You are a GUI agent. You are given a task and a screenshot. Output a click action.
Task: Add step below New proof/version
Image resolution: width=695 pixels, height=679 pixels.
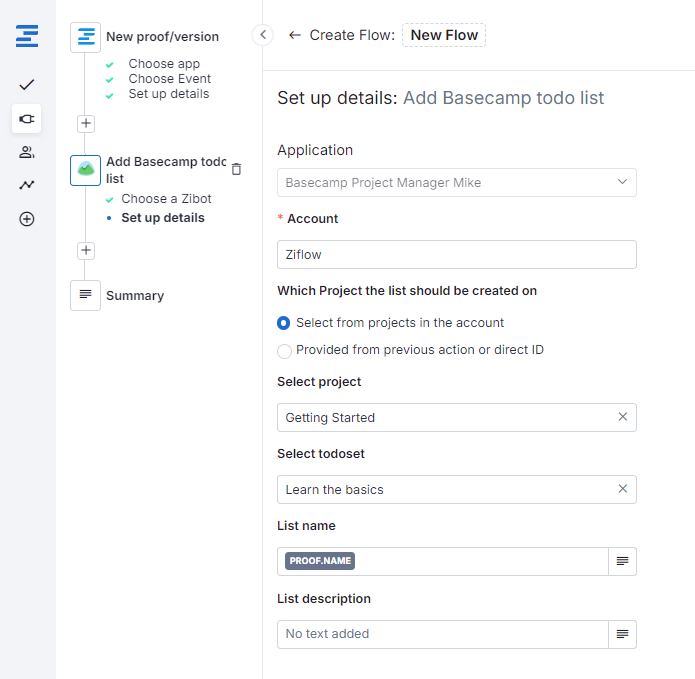click(86, 124)
